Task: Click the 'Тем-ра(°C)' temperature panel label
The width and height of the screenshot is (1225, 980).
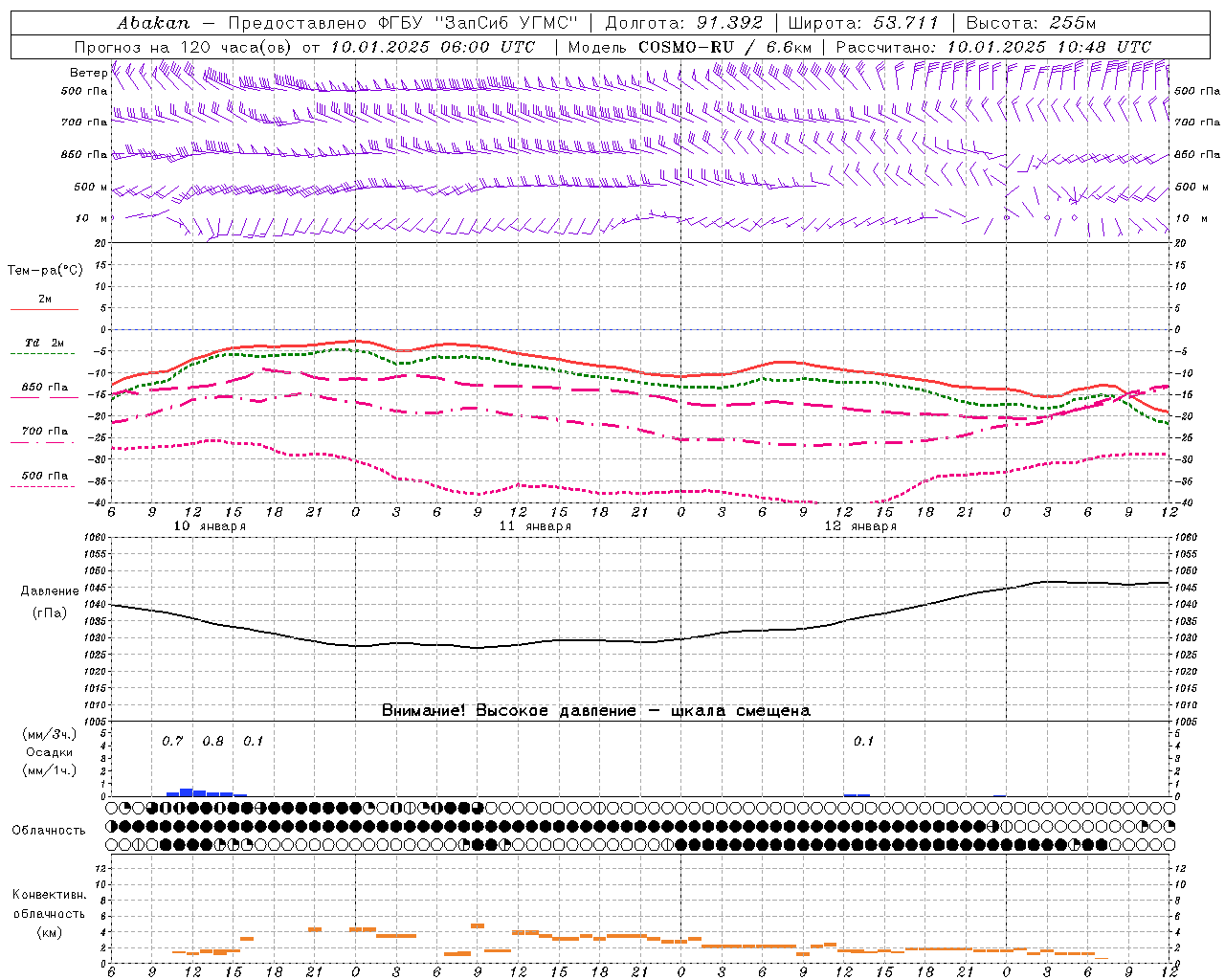Action: [45, 271]
